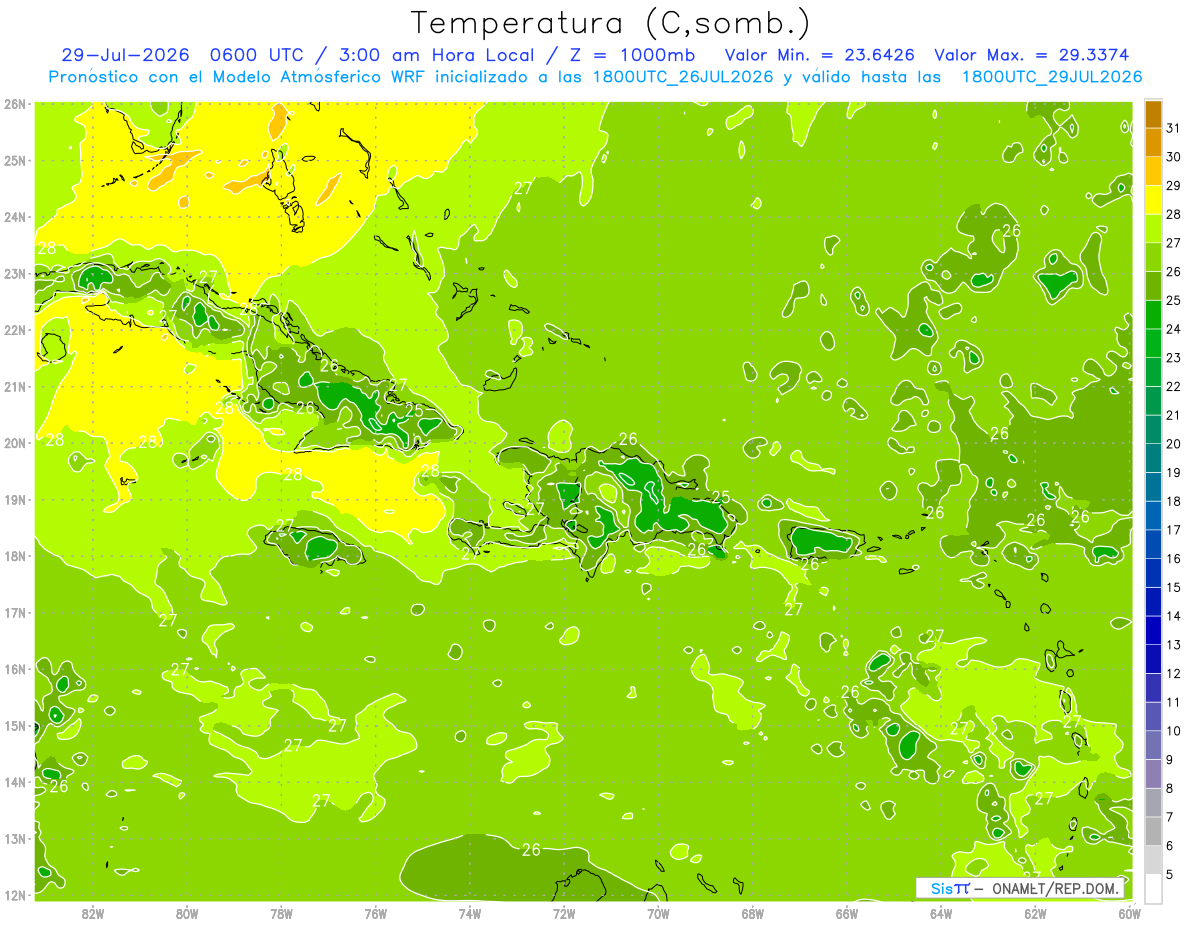Click the 12N latitude axis label
Viewport: 1200px width, 927px height.
(14, 895)
